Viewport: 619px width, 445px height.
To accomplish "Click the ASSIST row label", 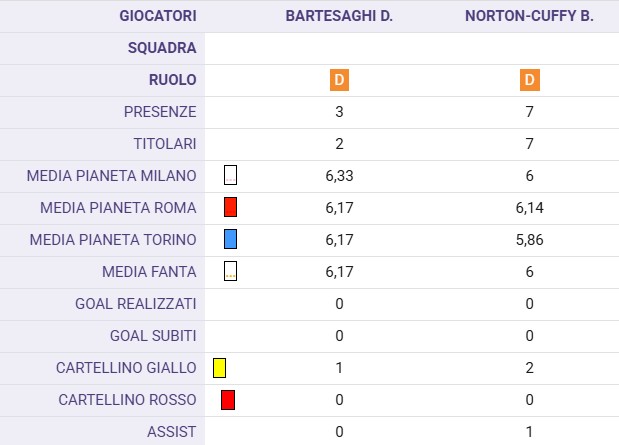I will [x=173, y=432].
